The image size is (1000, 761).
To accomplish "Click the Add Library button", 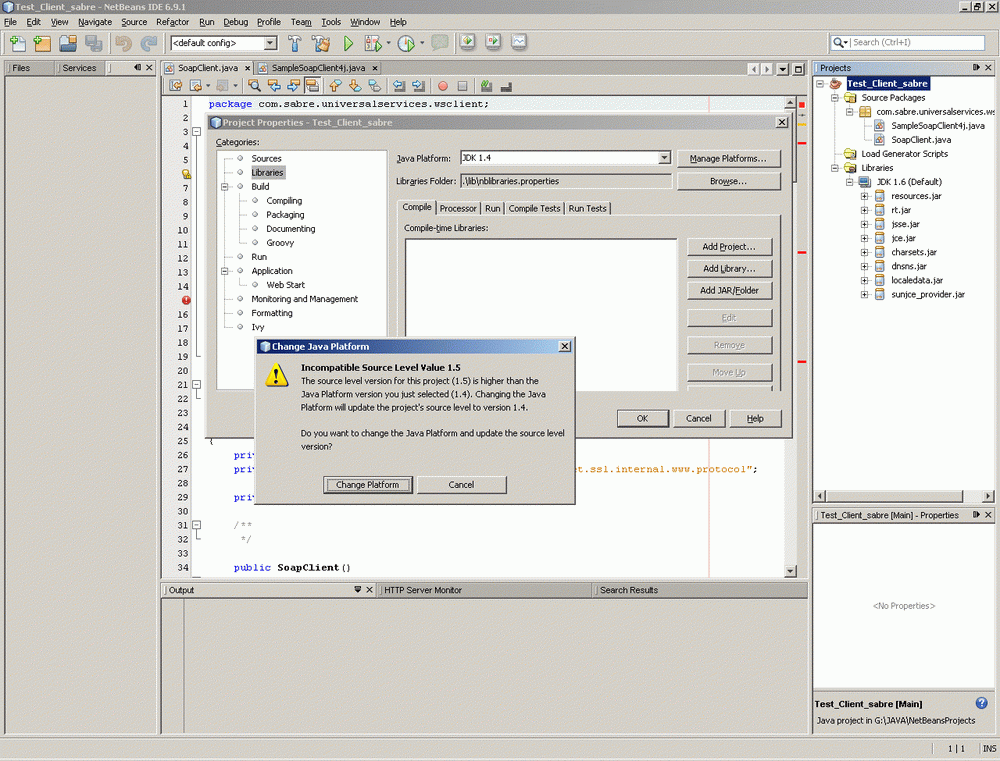I will [x=729, y=269].
